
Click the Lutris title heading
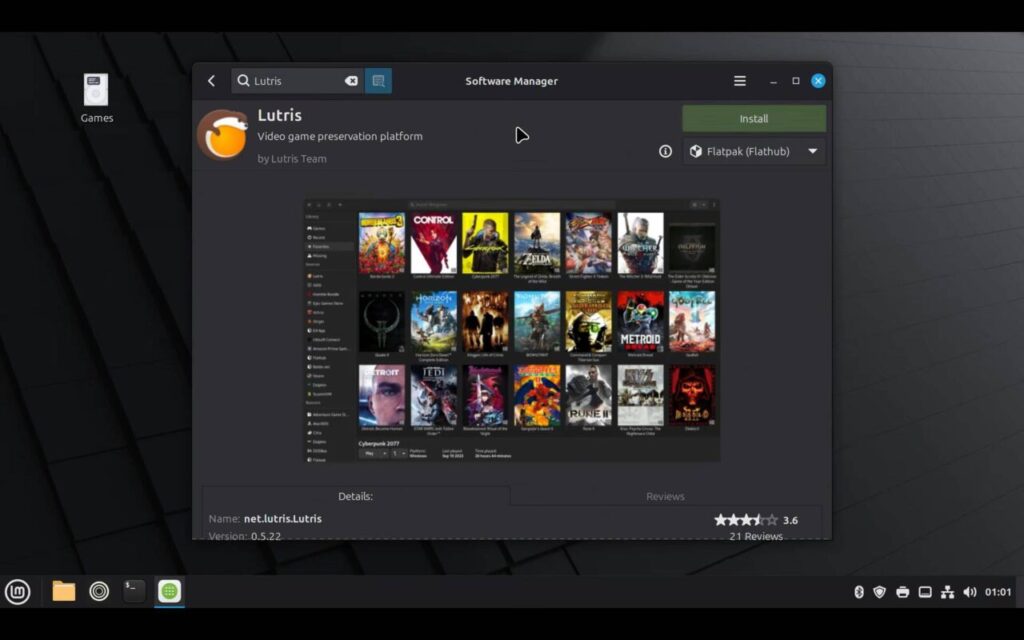click(280, 115)
